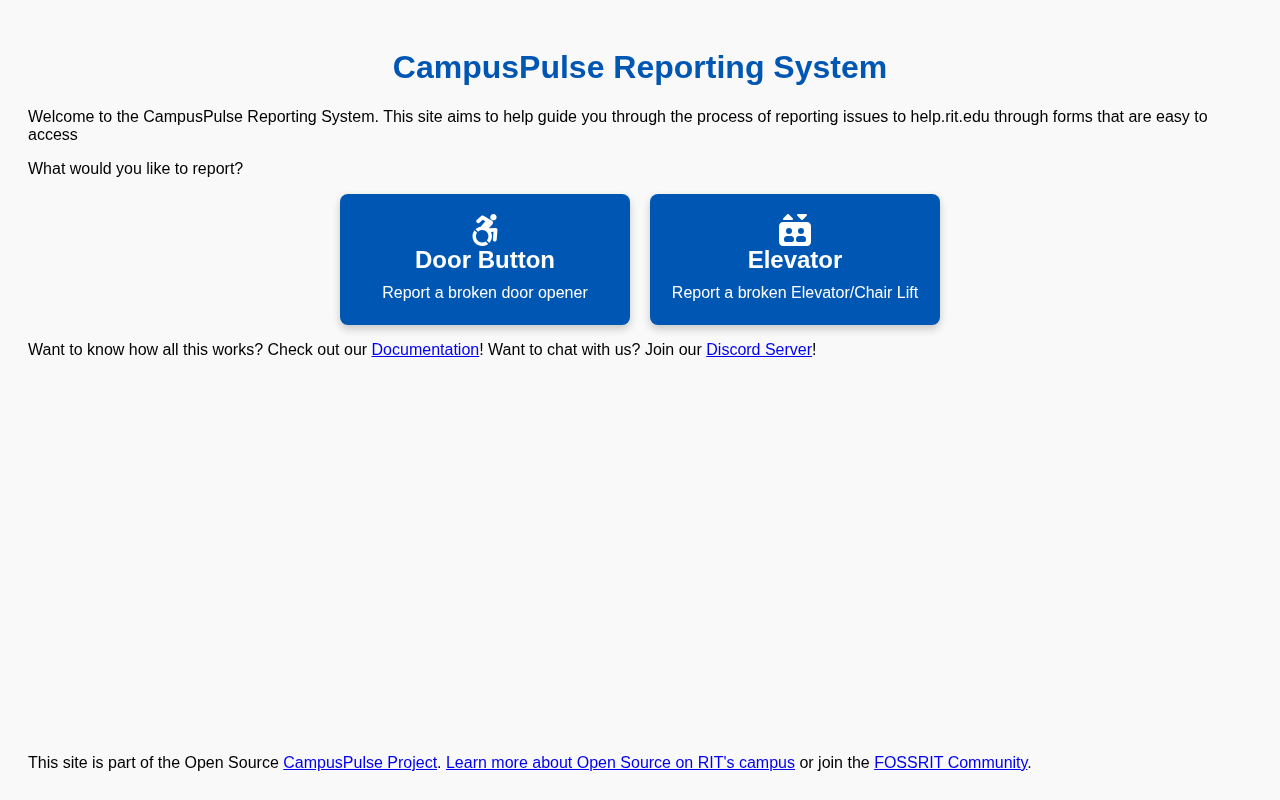The width and height of the screenshot is (1280, 800).
Task: Click the "help.rit.edu" text in the intro
Action: tap(949, 117)
